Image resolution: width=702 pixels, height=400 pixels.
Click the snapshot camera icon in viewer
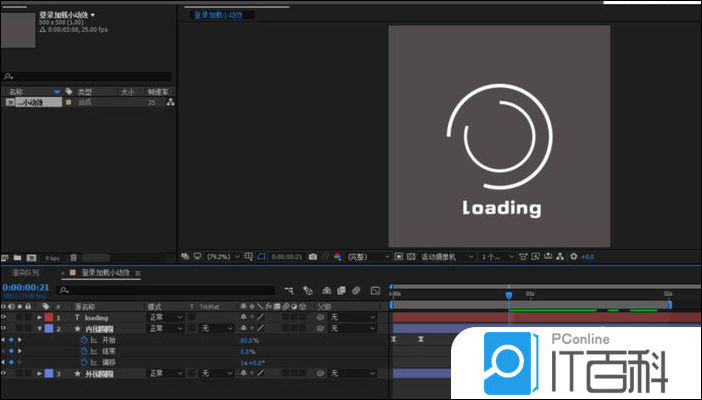pyautogui.click(x=313, y=257)
